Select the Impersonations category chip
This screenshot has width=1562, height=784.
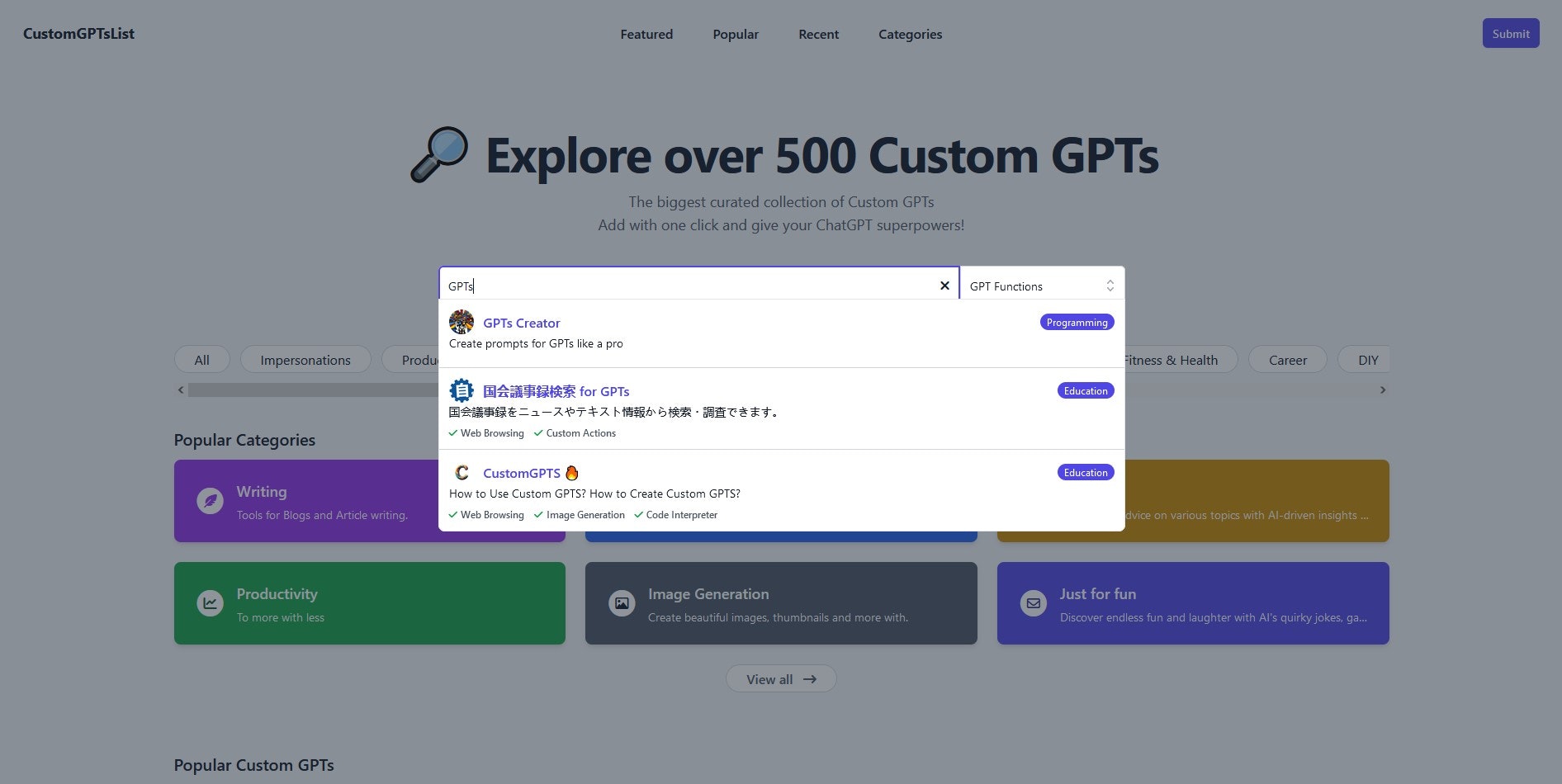point(305,360)
